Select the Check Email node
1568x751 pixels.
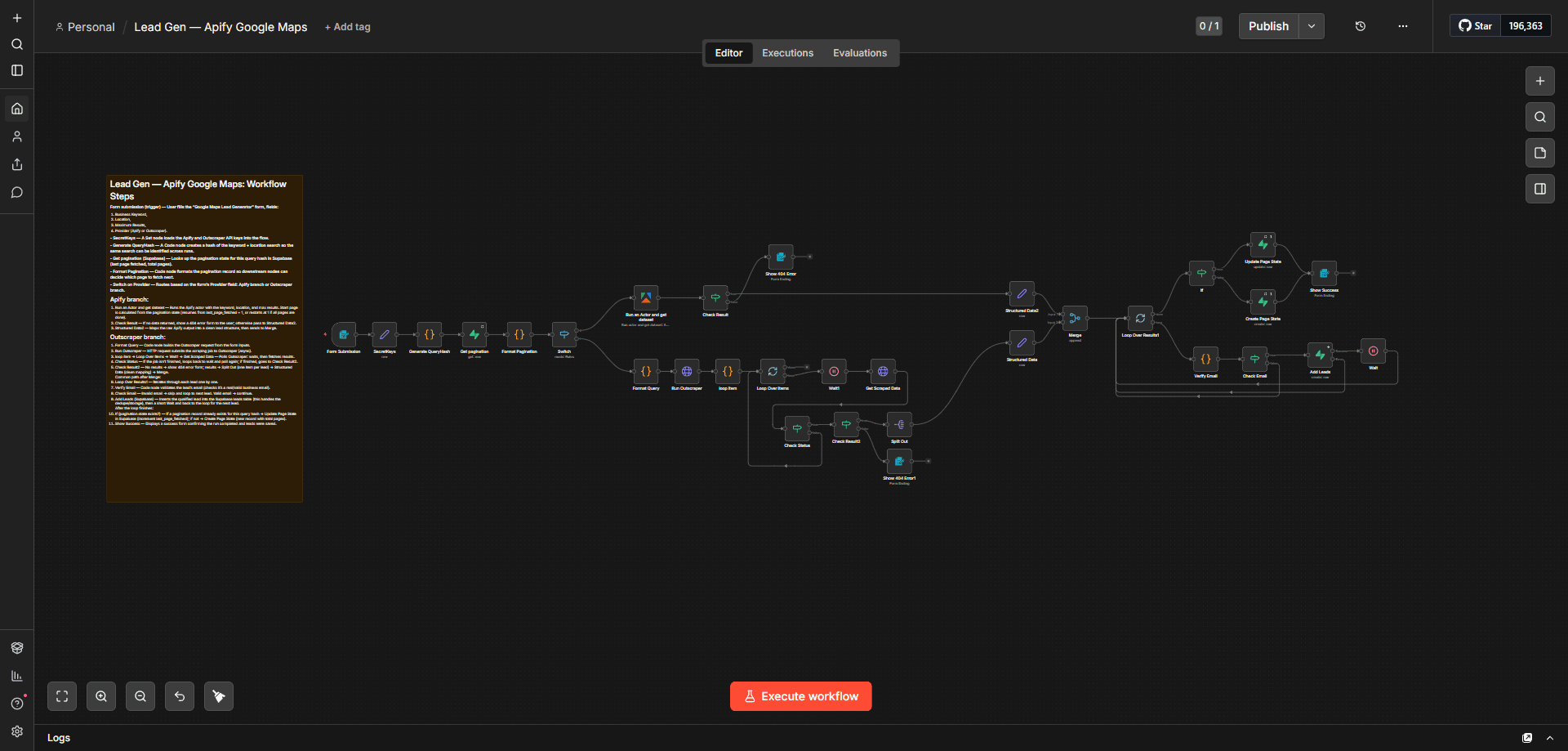[x=1254, y=359]
